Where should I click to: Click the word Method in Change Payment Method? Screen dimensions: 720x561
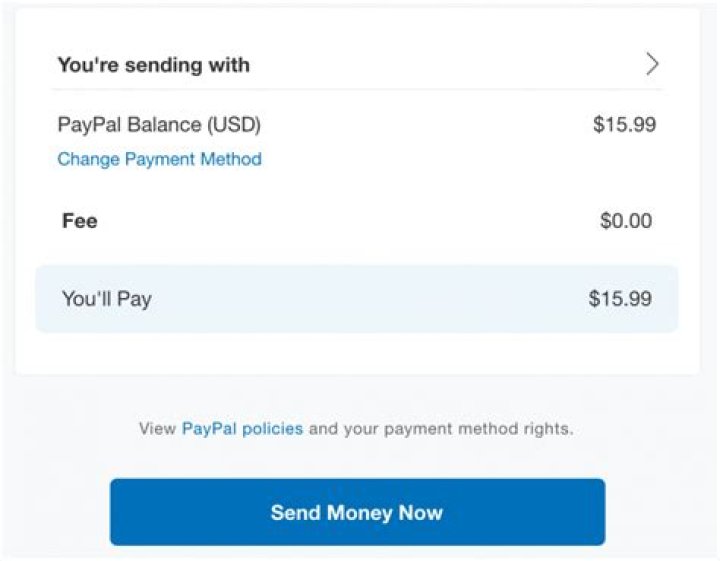[x=230, y=159]
